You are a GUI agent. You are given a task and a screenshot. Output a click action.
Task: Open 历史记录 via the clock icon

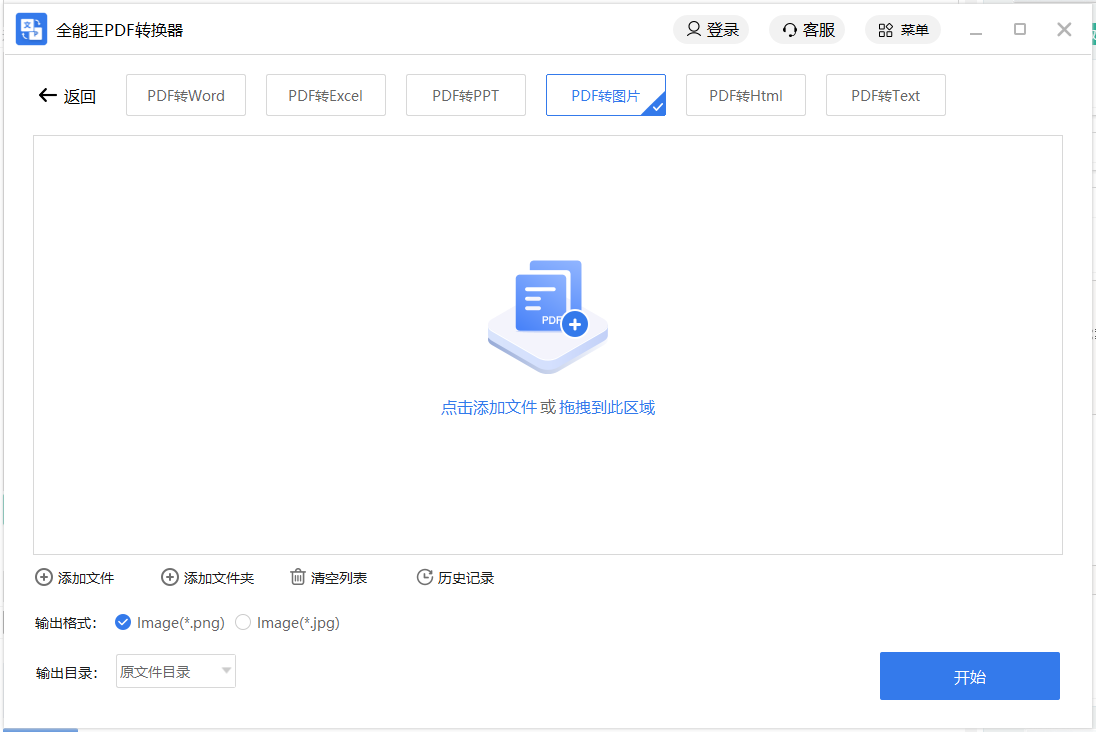click(x=424, y=577)
